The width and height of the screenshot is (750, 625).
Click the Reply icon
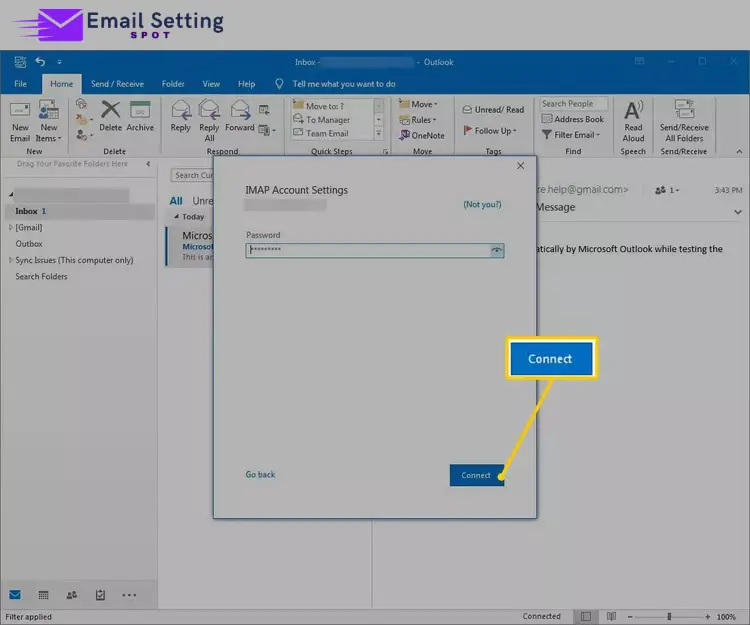pos(181,110)
